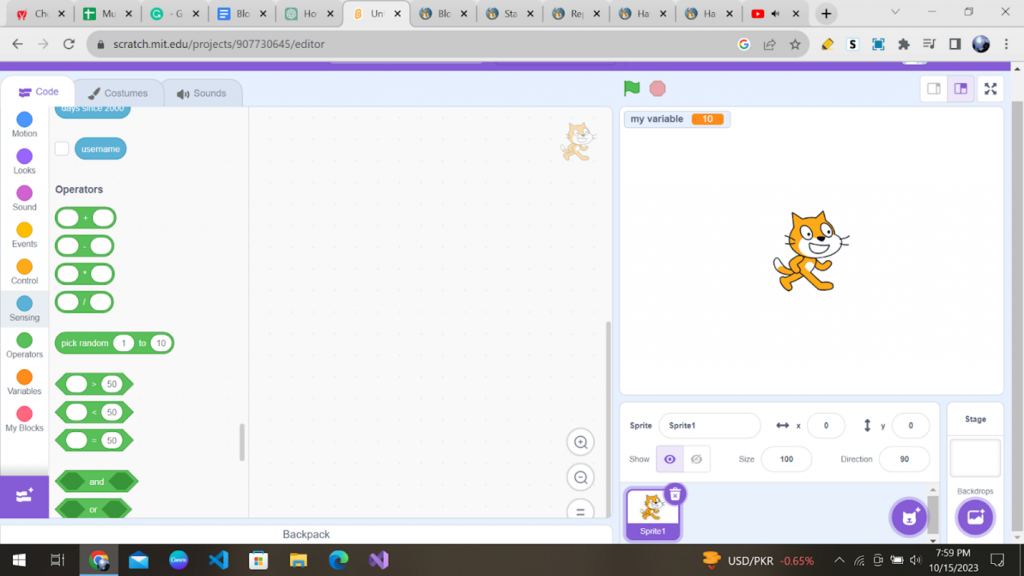Click the green flag to run project

[x=631, y=88]
